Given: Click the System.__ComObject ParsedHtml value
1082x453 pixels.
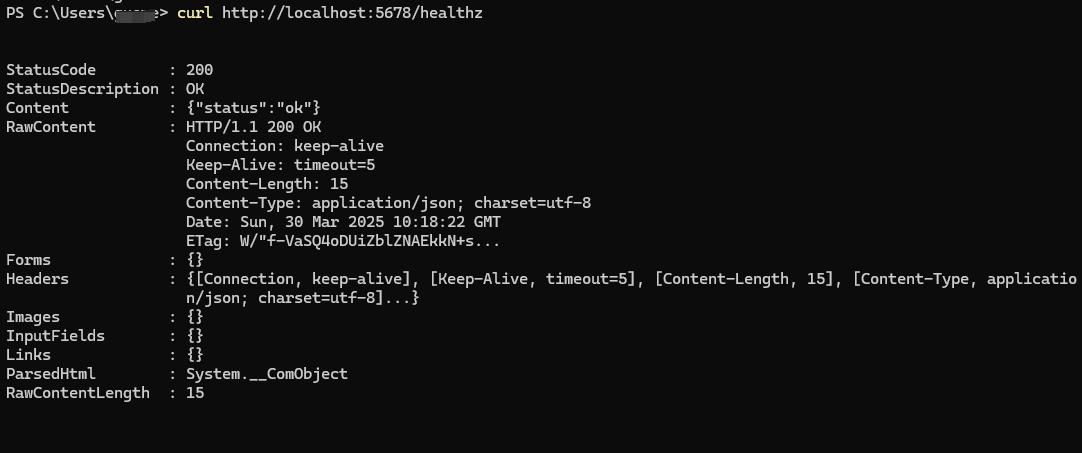Looking at the screenshot, I should click(x=266, y=374).
